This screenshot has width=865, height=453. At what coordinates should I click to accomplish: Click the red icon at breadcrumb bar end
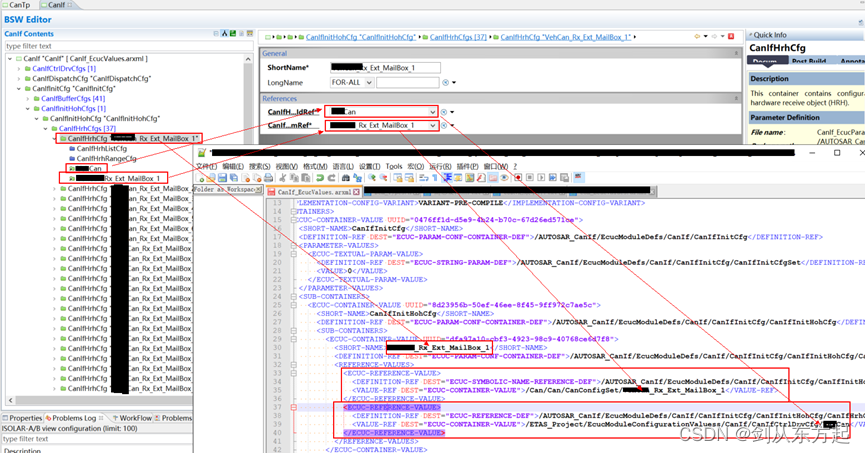[x=731, y=36]
